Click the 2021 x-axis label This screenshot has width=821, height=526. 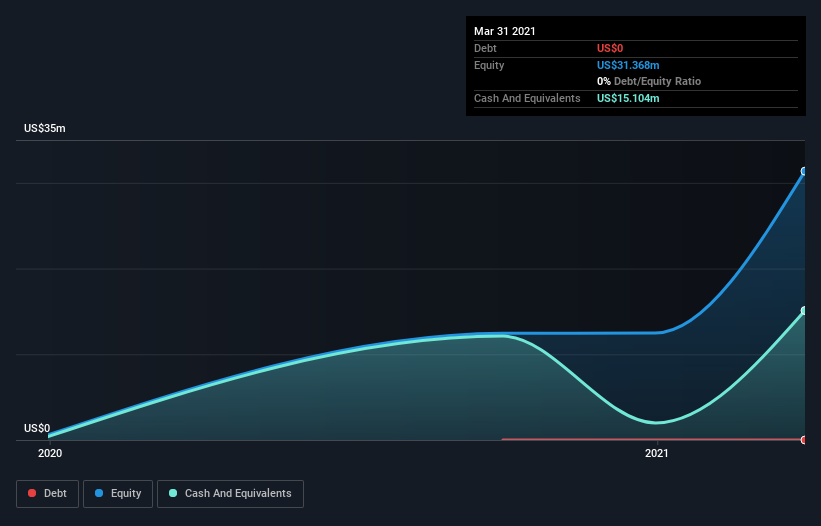tap(657, 453)
